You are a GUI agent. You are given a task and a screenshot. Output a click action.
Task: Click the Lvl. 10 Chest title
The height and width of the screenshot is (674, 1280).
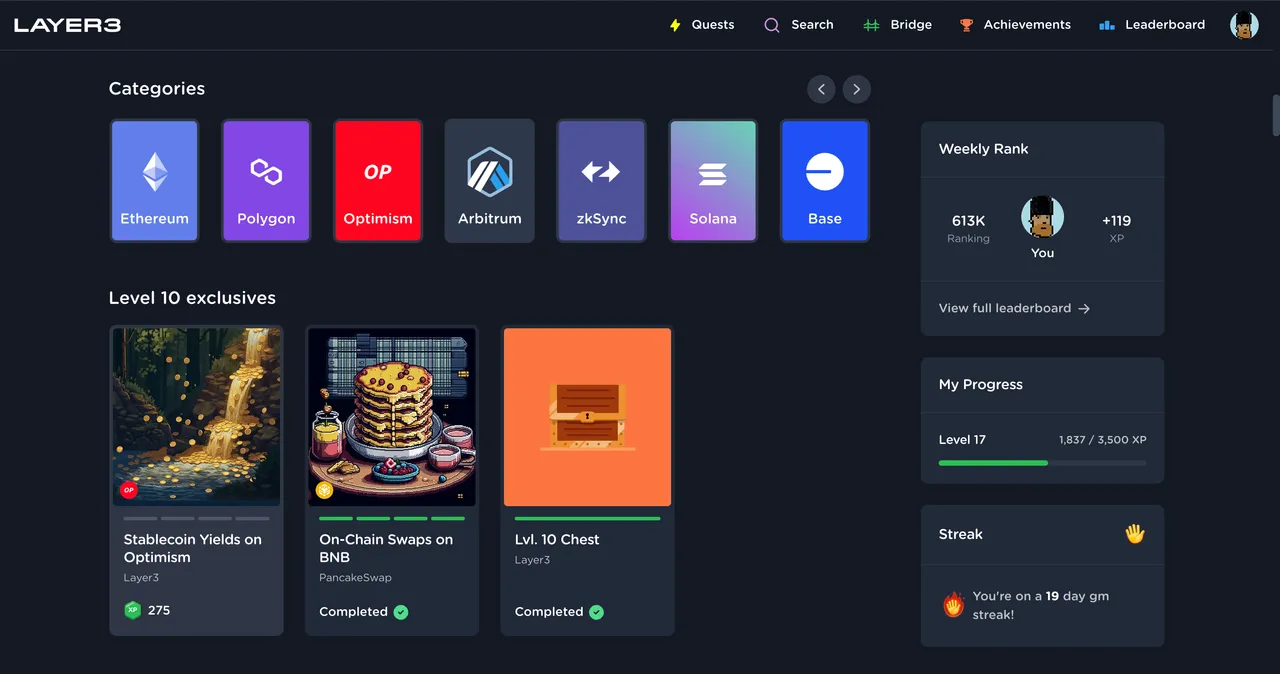(x=557, y=539)
